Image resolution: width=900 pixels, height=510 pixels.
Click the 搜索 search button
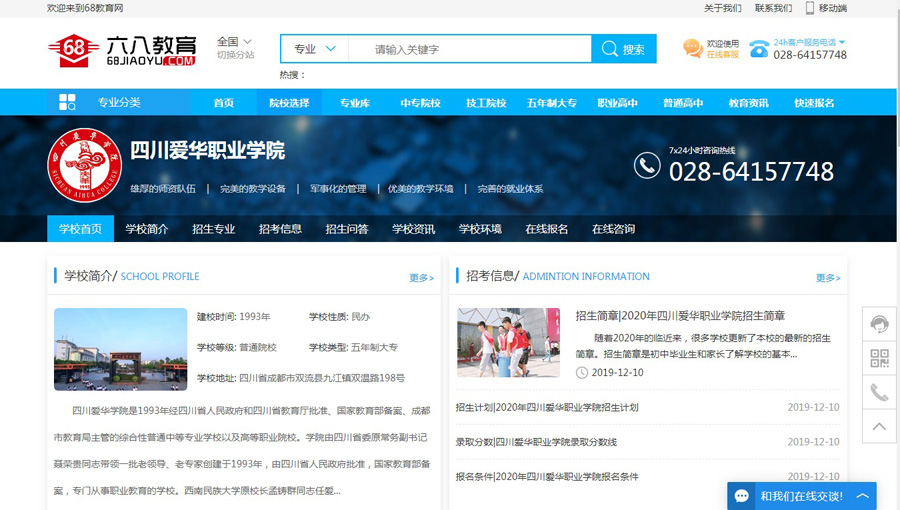pyautogui.click(x=624, y=49)
